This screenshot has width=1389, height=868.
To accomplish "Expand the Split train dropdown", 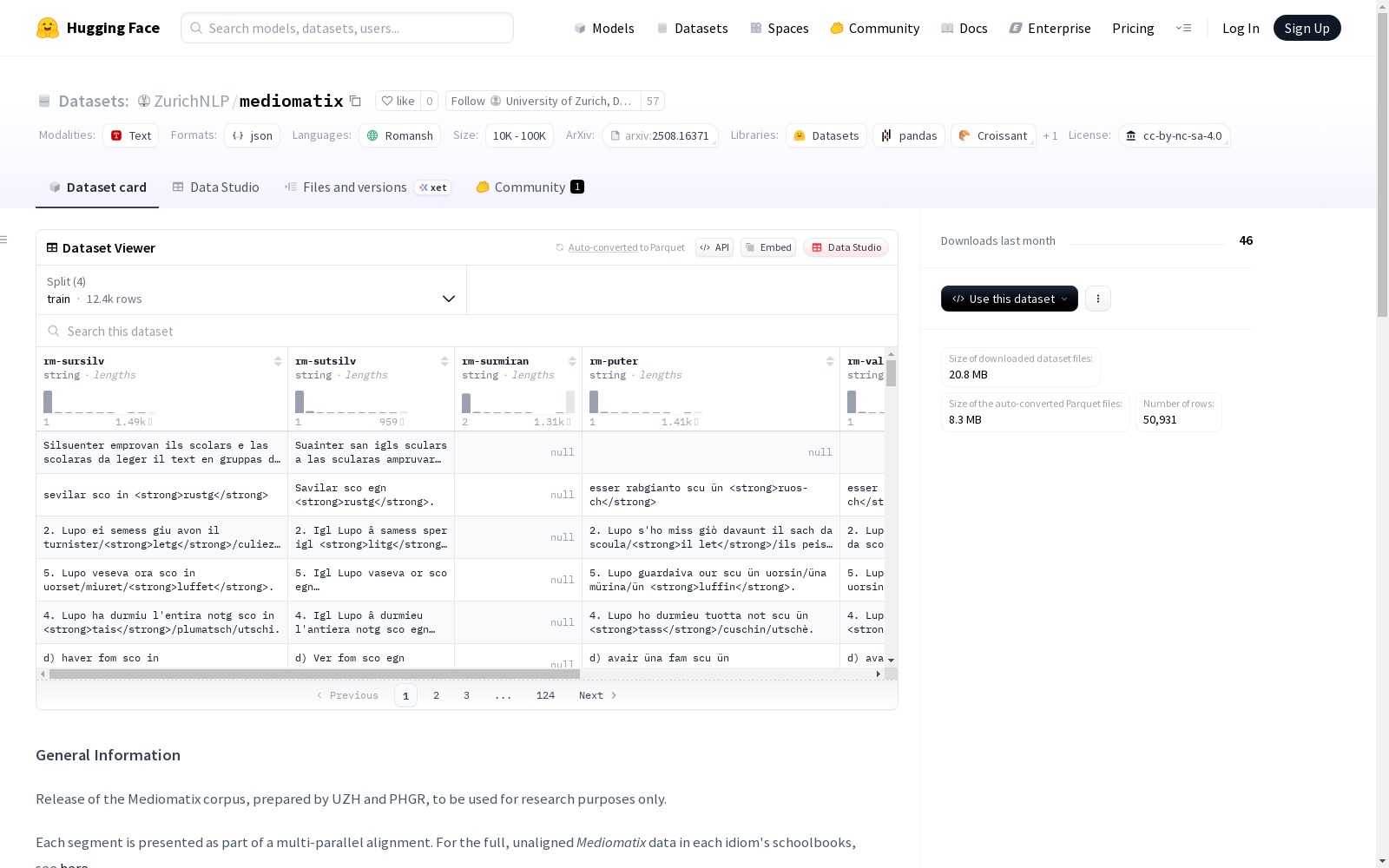I will (252, 290).
